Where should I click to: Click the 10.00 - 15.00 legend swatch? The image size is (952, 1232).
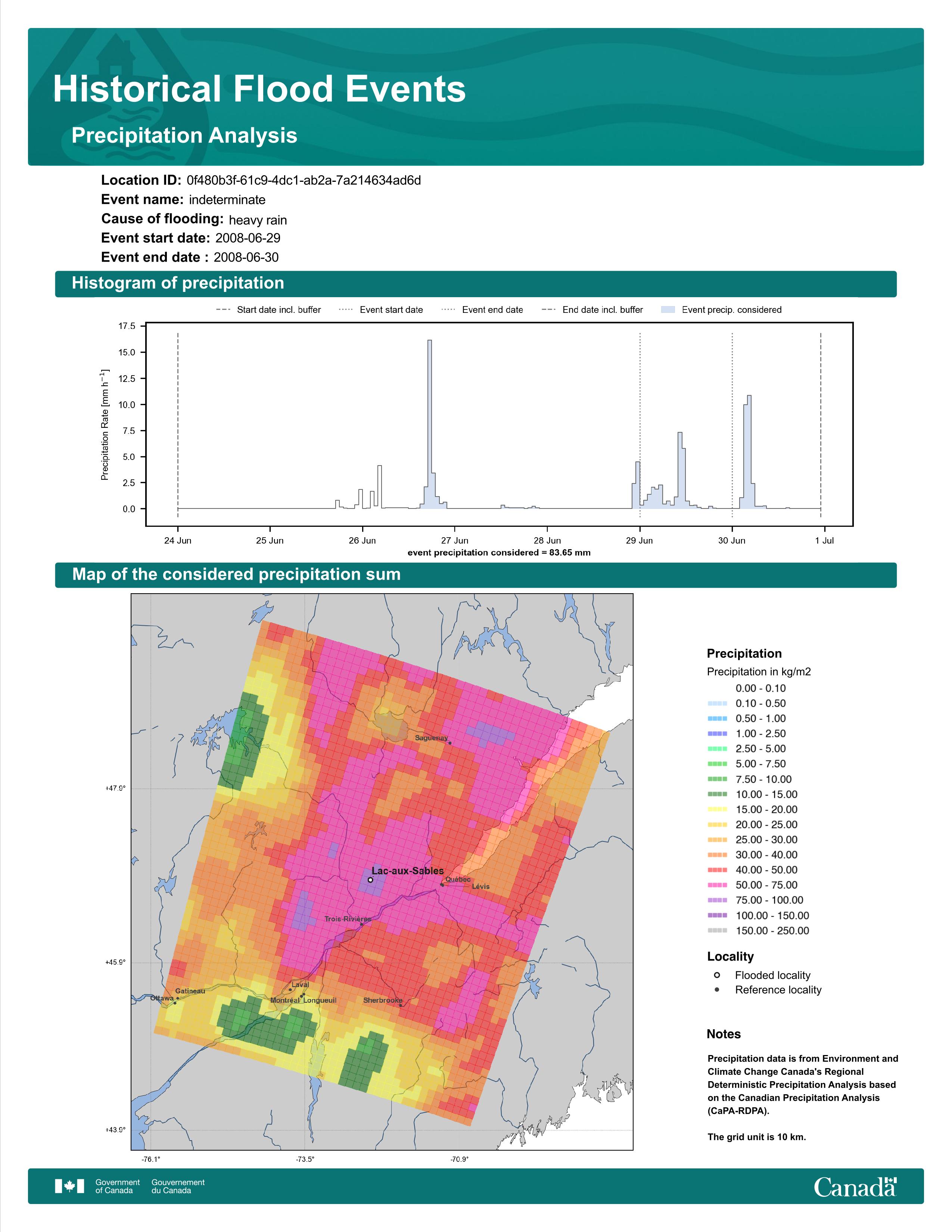click(717, 794)
